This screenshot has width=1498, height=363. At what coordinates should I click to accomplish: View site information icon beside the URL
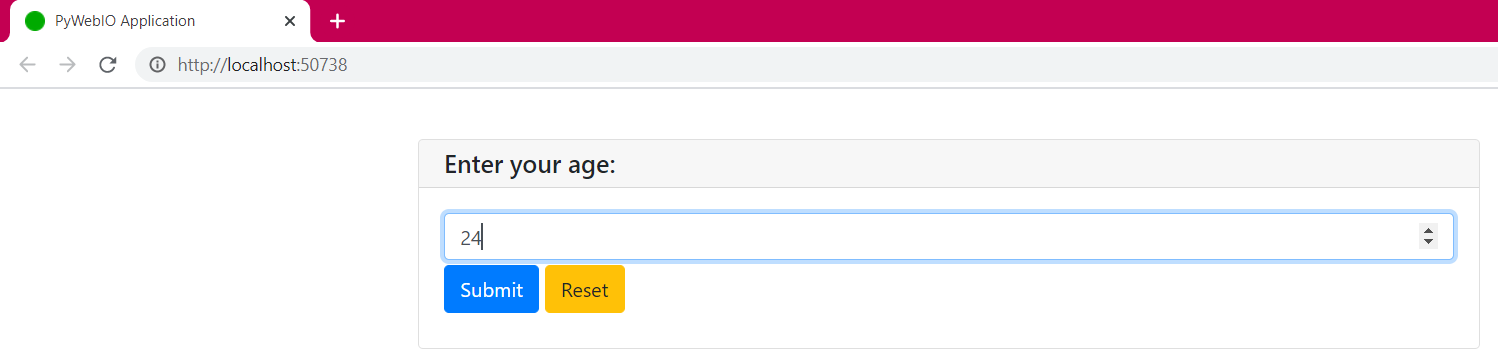click(157, 65)
